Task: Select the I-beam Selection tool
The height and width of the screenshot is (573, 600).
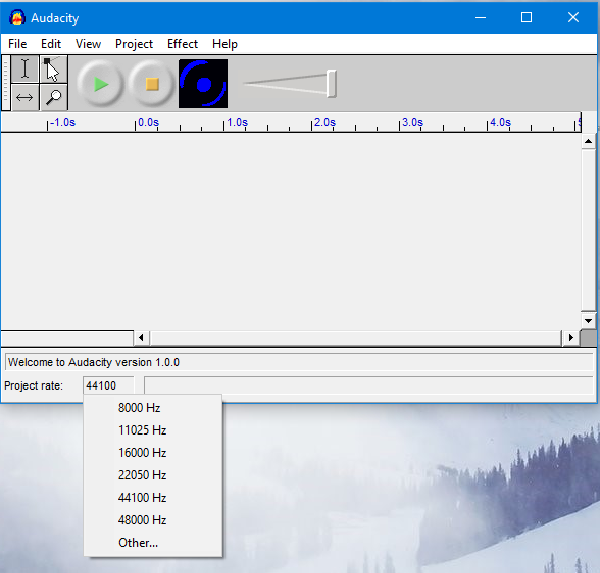Action: coord(25,70)
